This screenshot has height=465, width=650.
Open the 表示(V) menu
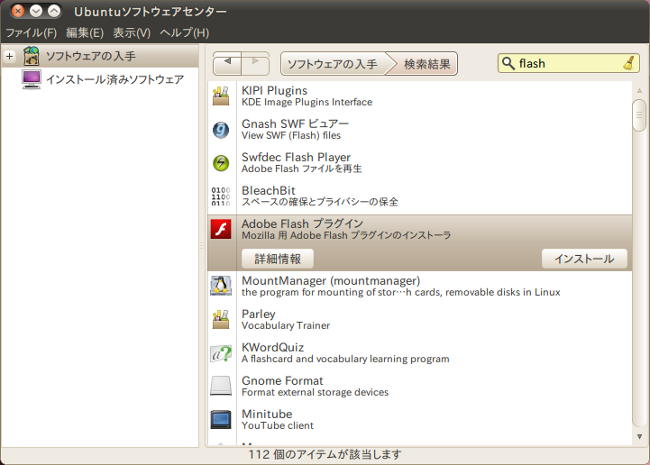point(132,33)
